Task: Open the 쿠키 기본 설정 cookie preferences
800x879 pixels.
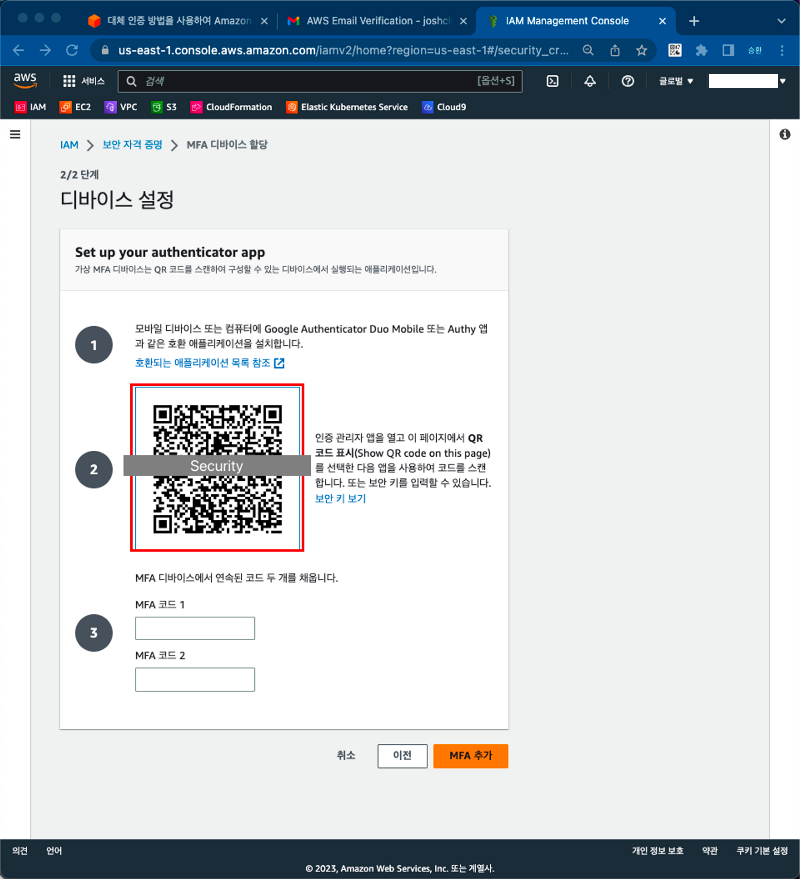Action: [x=762, y=850]
